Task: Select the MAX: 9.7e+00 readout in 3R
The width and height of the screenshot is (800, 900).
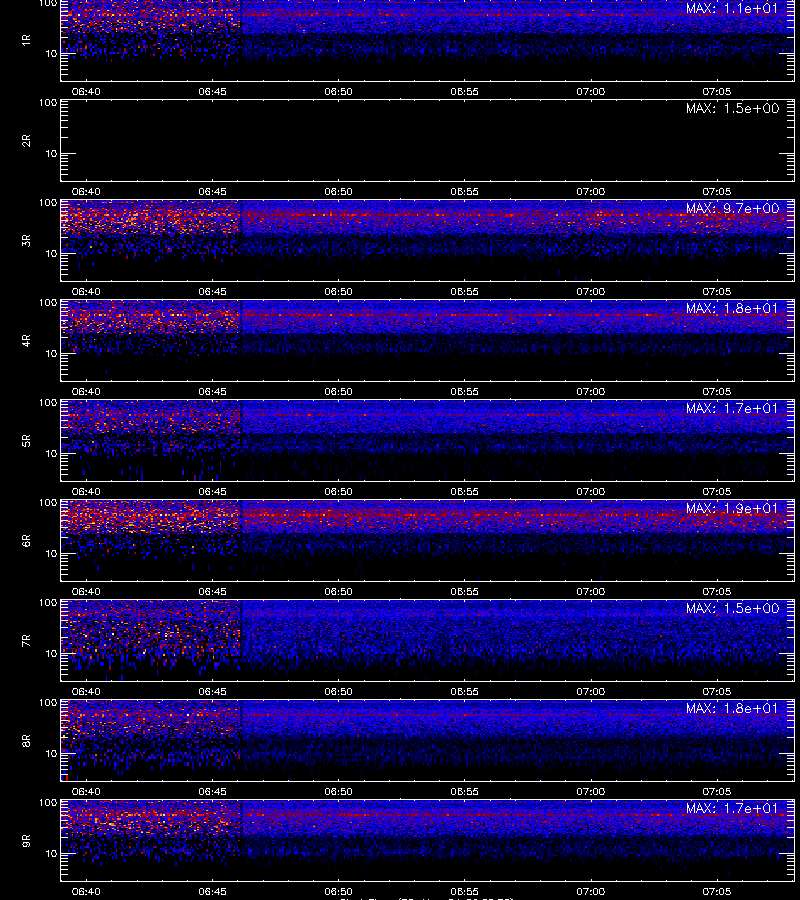Action: tap(732, 208)
